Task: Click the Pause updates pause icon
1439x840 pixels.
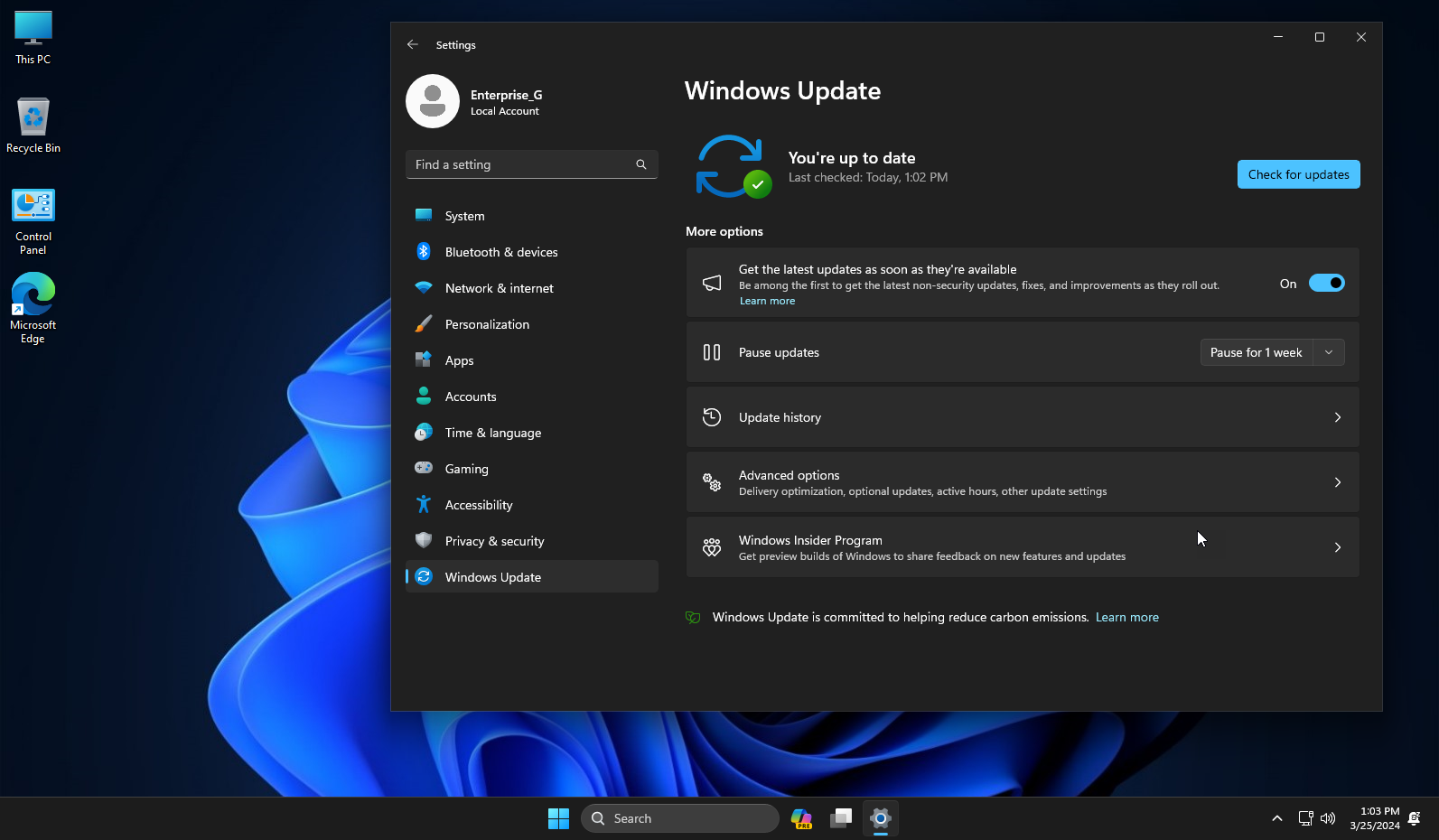Action: 712,352
